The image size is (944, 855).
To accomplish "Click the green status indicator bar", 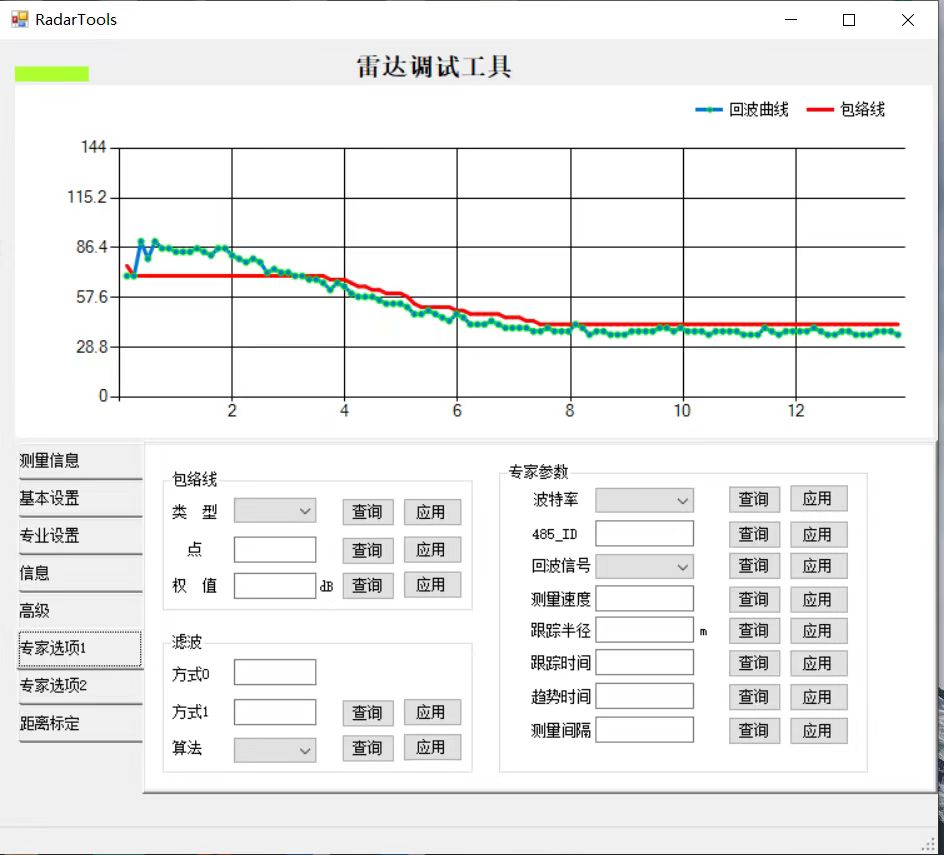I will click(x=52, y=73).
